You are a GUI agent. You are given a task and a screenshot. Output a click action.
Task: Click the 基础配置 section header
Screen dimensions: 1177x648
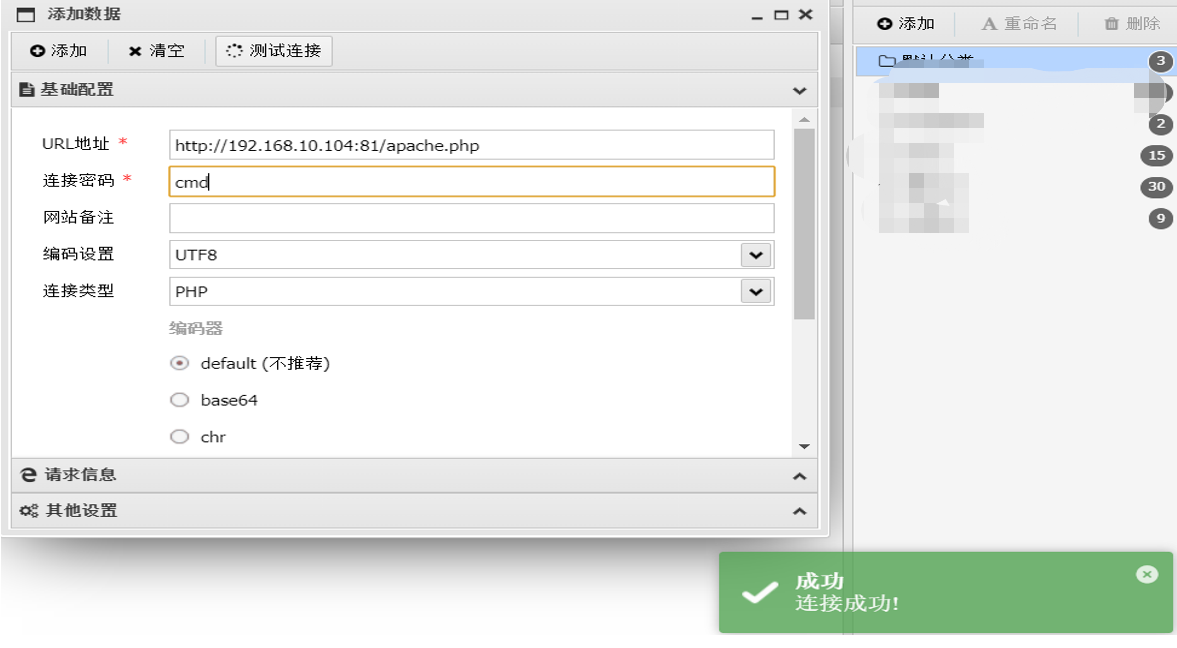tap(414, 89)
